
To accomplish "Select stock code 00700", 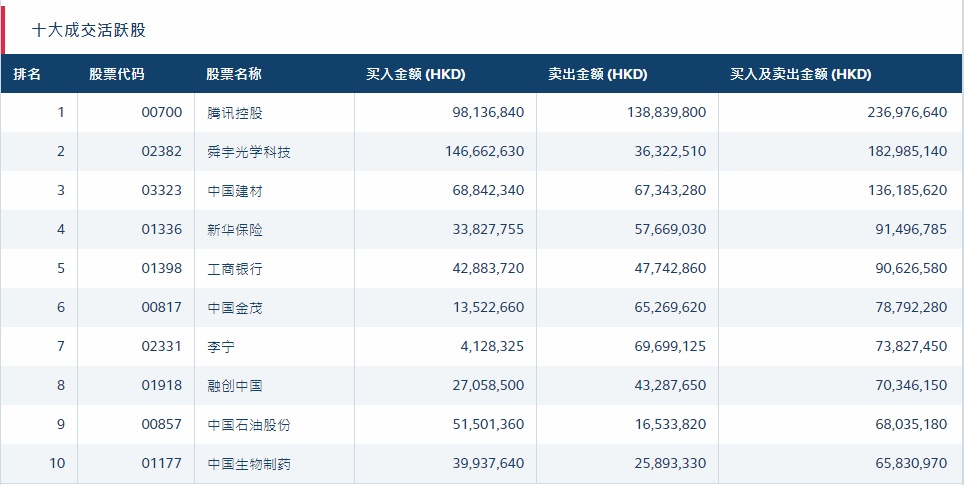I will click(x=162, y=112).
